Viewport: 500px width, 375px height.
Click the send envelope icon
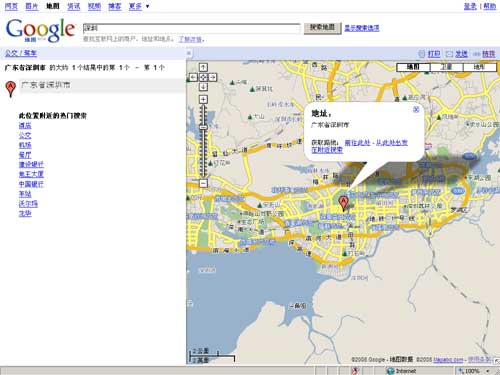(x=450, y=54)
